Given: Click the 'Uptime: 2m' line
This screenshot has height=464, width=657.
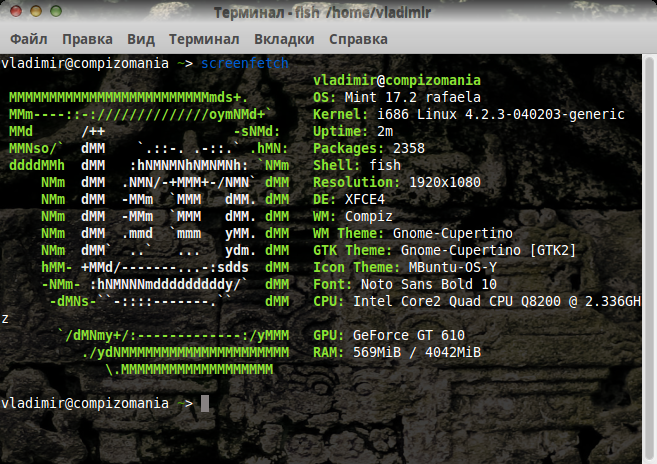Looking at the screenshot, I should 353,132.
